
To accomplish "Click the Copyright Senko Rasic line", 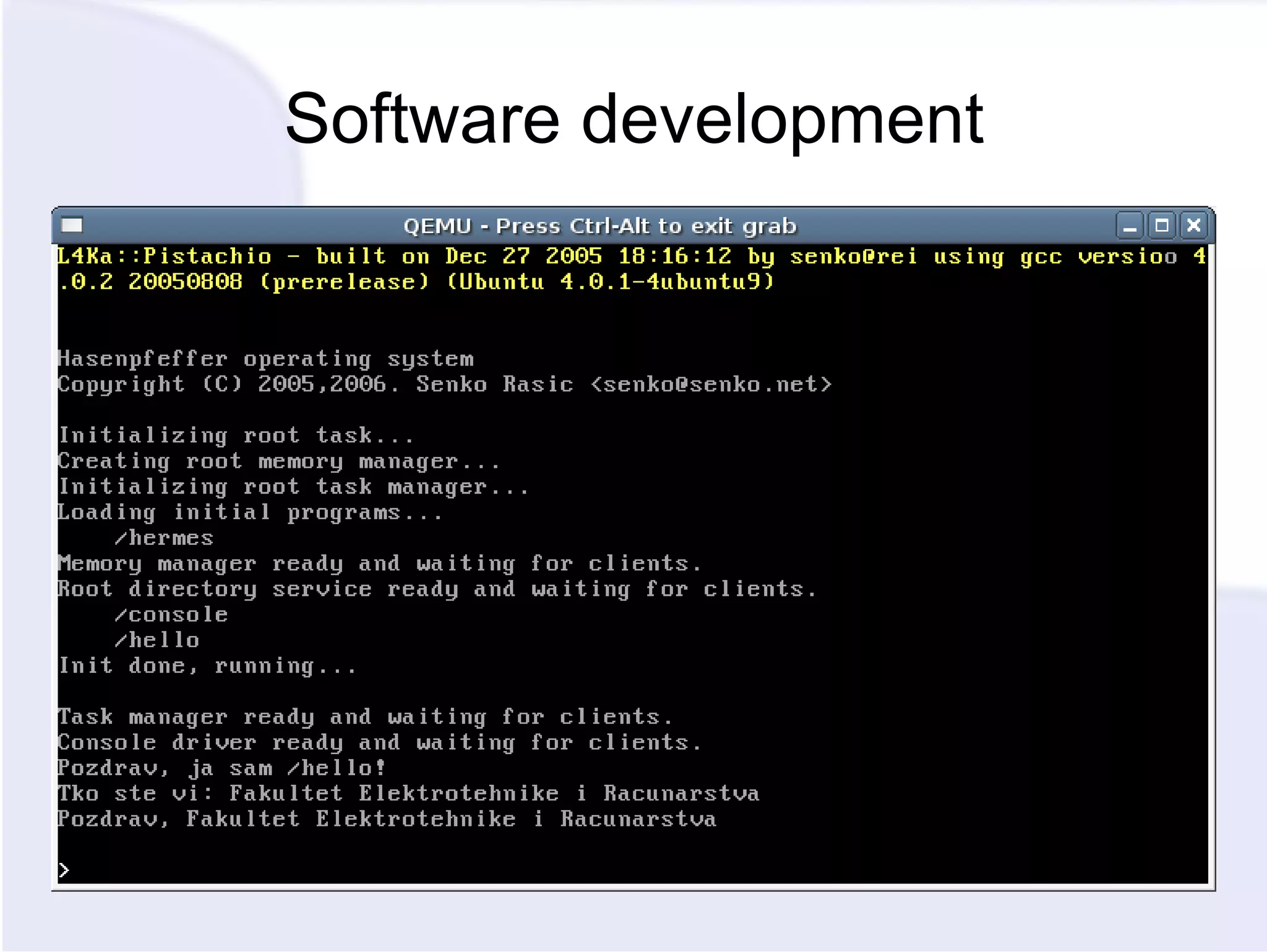I will pyautogui.click(x=445, y=384).
